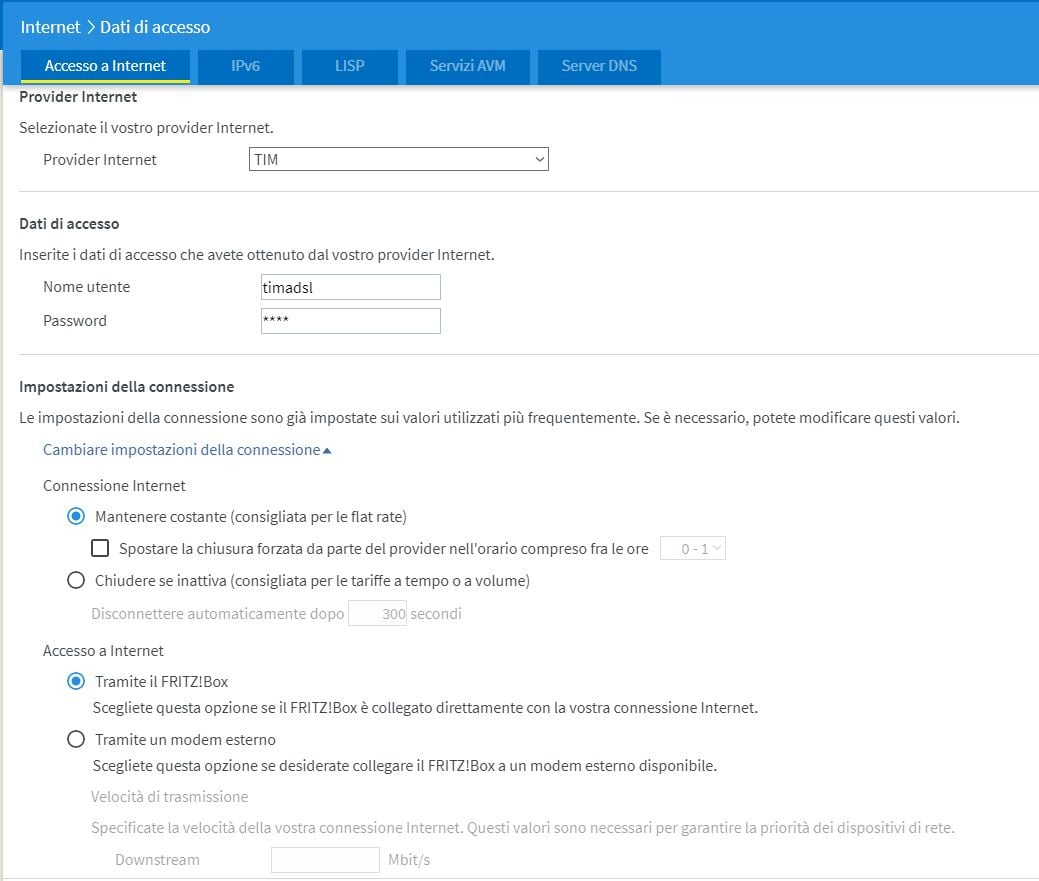Switch to the IPv6 tab

[x=245, y=66]
